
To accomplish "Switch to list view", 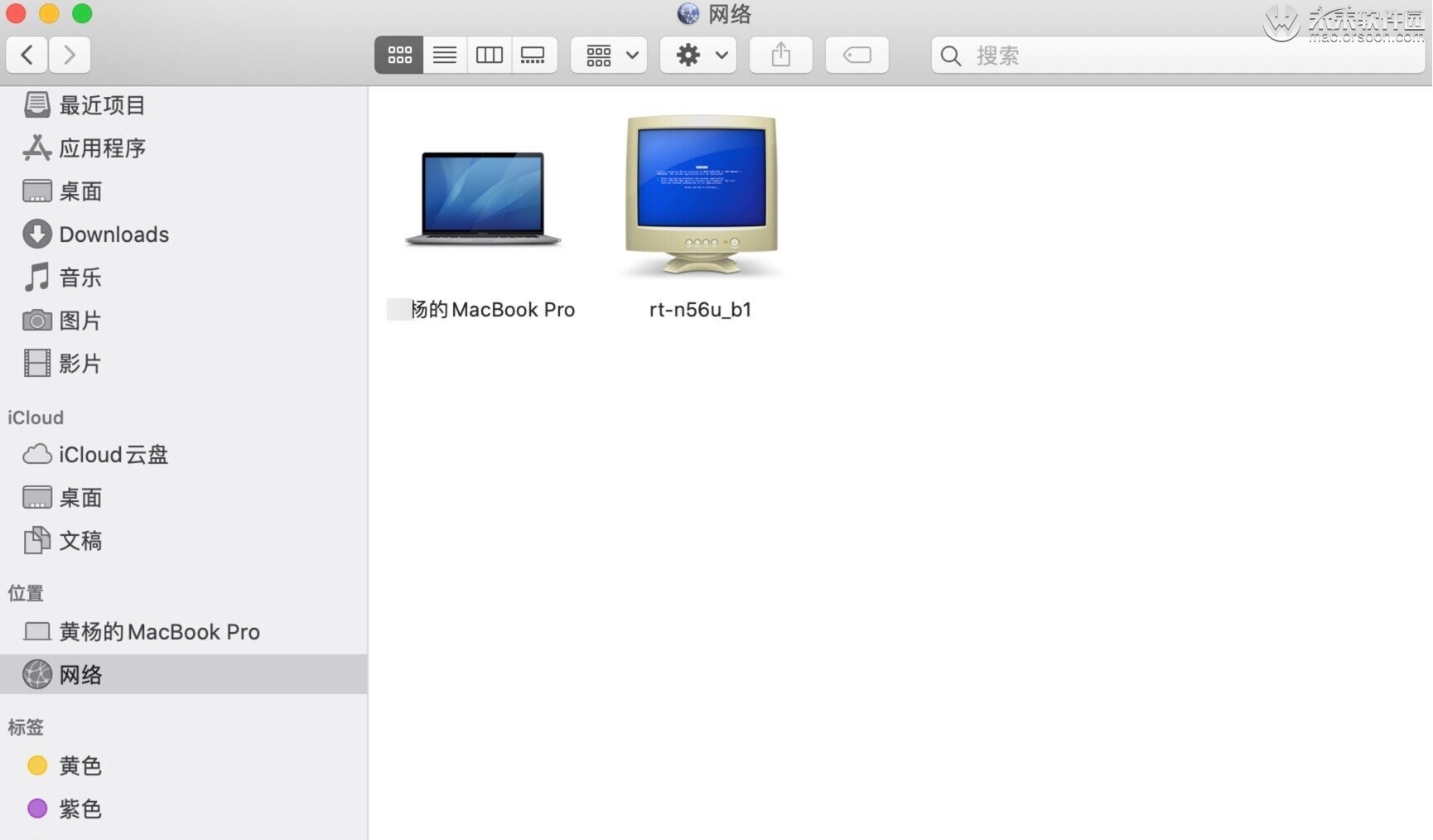I will [445, 56].
